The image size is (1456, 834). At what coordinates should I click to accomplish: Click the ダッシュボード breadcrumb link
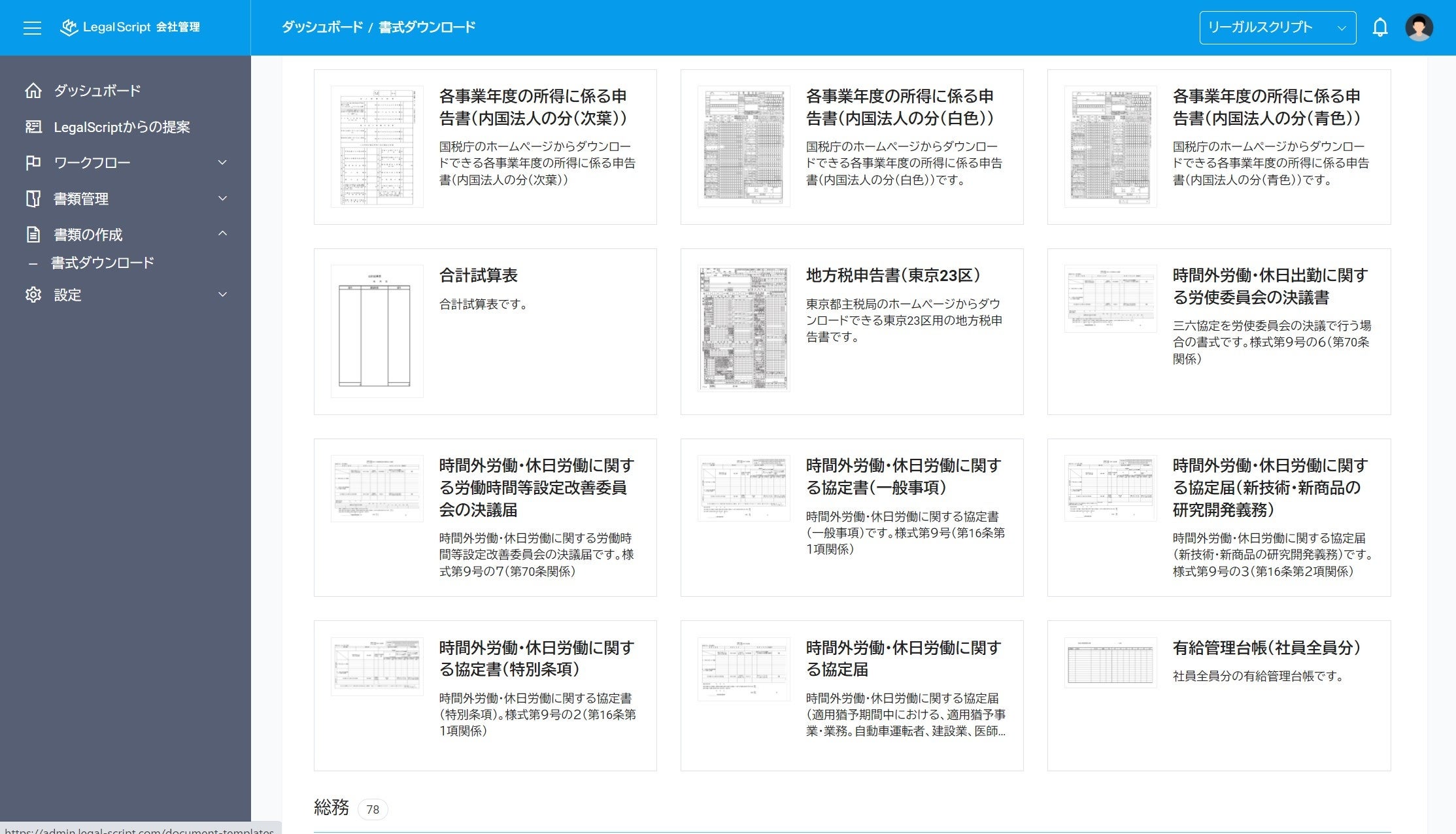[322, 27]
